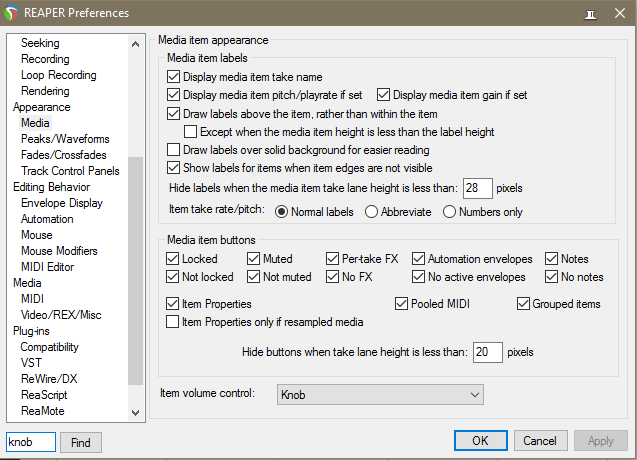This screenshot has height=460, width=637.
Task: Click the Find button
Action: (81, 443)
